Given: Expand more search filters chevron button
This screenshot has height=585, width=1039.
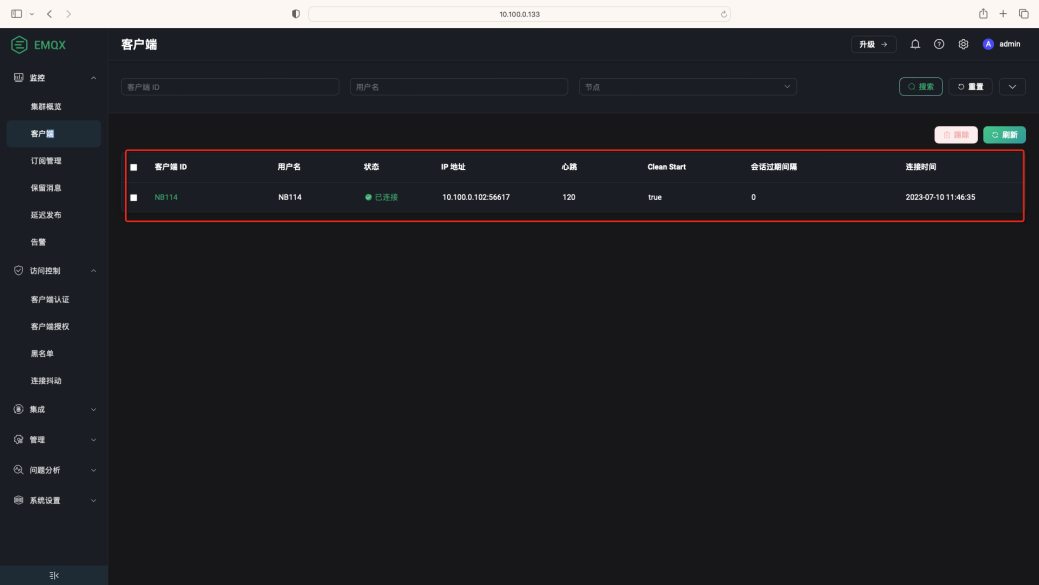Looking at the screenshot, I should tap(1012, 87).
